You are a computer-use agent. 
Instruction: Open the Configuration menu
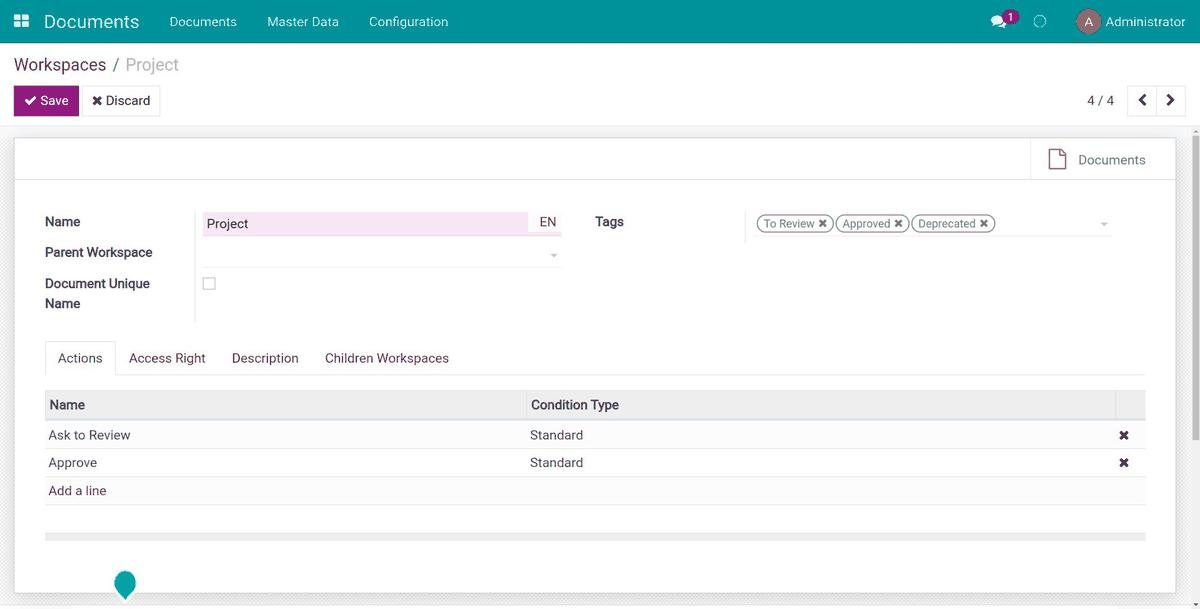[408, 21]
